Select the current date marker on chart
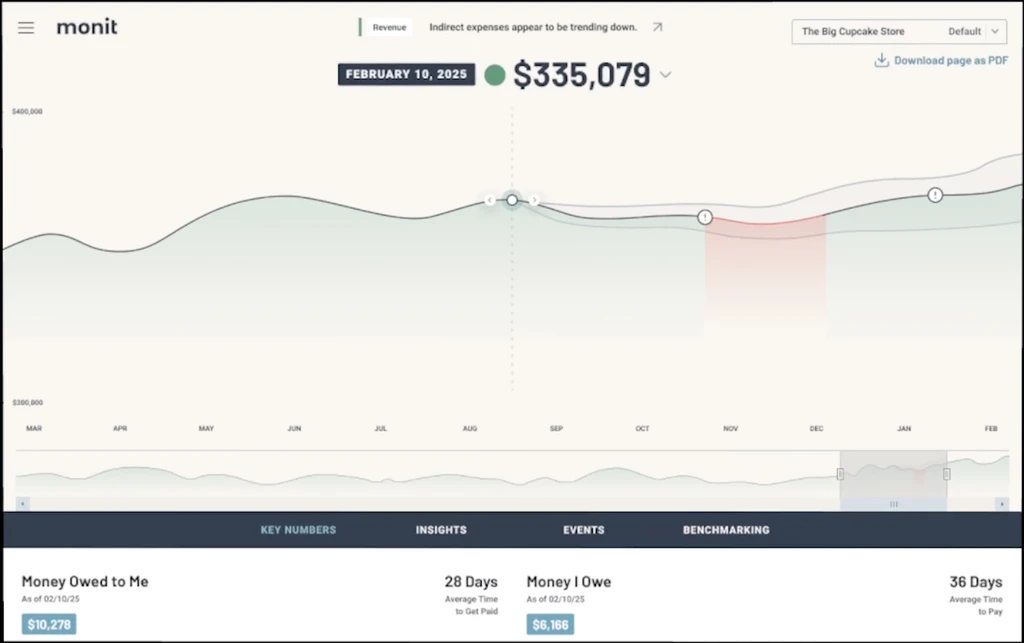 pyautogui.click(x=512, y=200)
